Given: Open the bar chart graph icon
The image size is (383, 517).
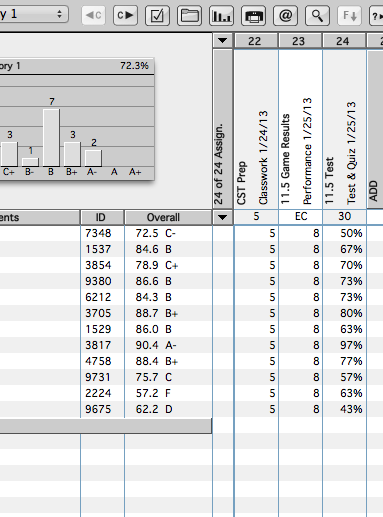Looking at the screenshot, I should (221, 15).
